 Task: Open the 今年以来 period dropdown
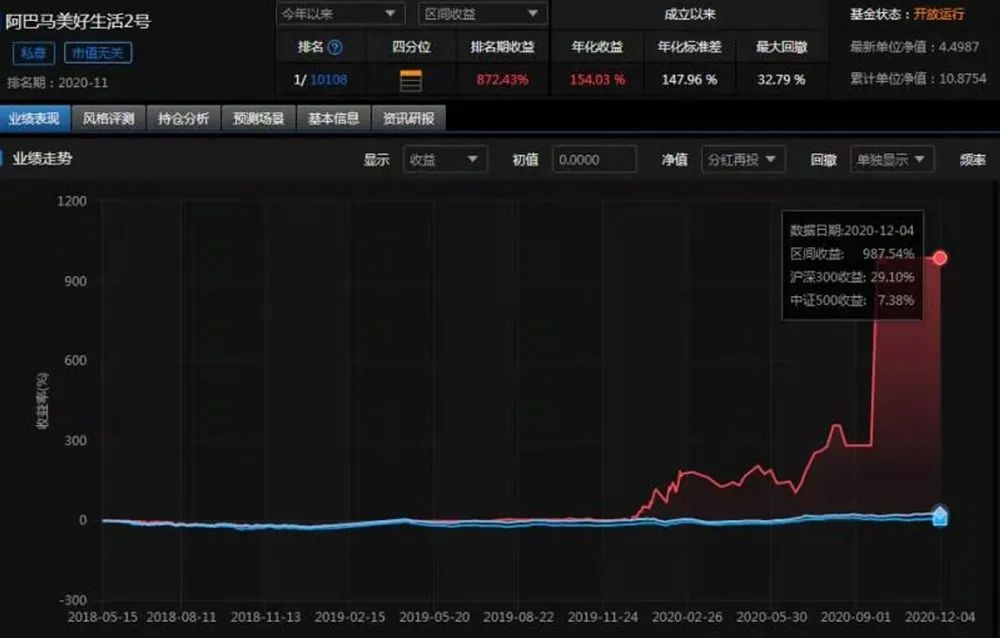pyautogui.click(x=340, y=14)
